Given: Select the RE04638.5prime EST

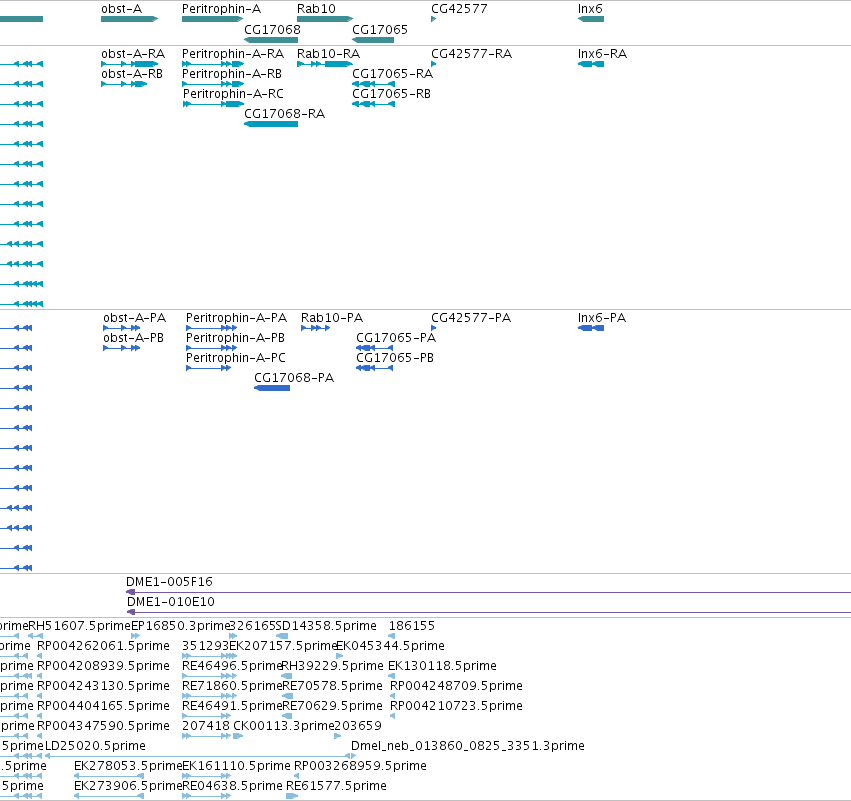Looking at the screenshot, I should (x=207, y=797).
